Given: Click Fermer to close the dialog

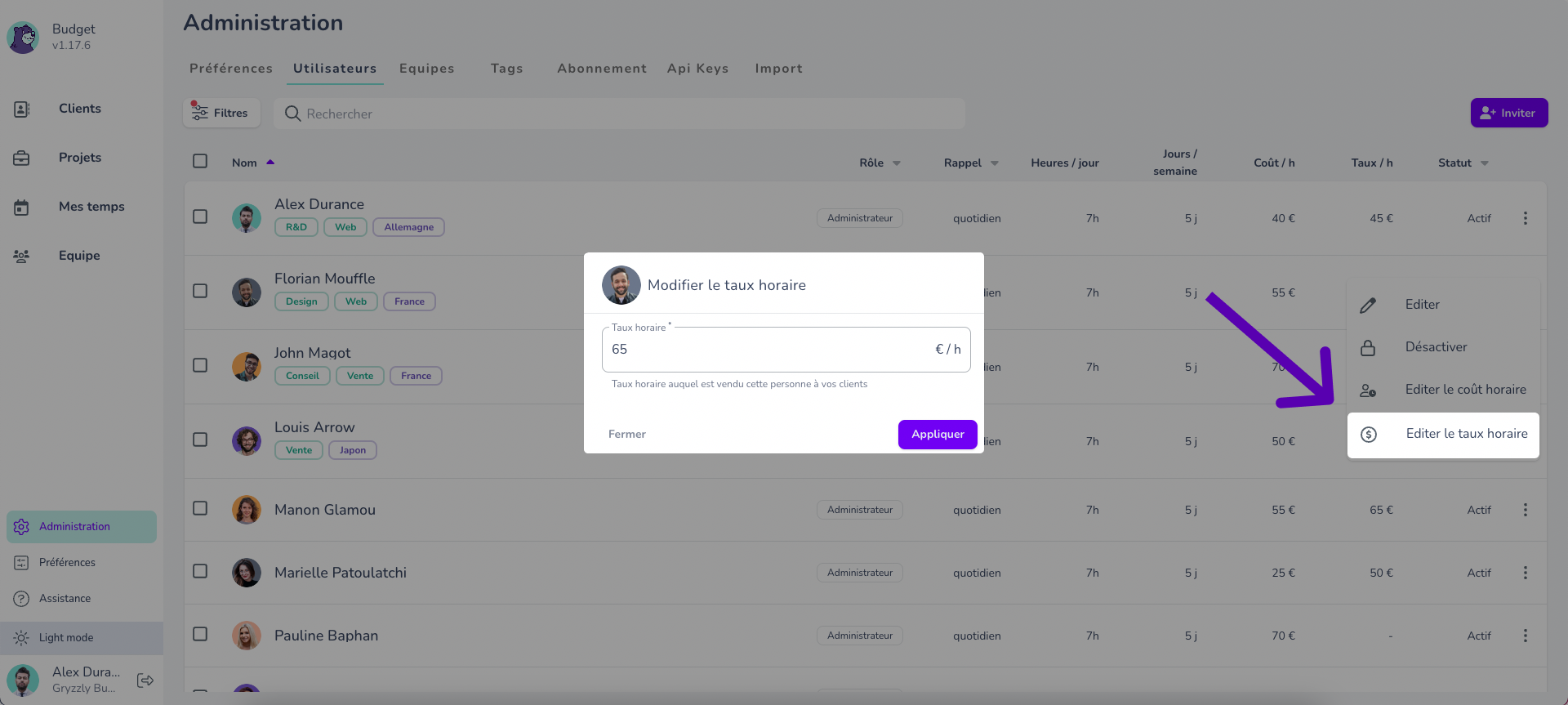Looking at the screenshot, I should [627, 435].
